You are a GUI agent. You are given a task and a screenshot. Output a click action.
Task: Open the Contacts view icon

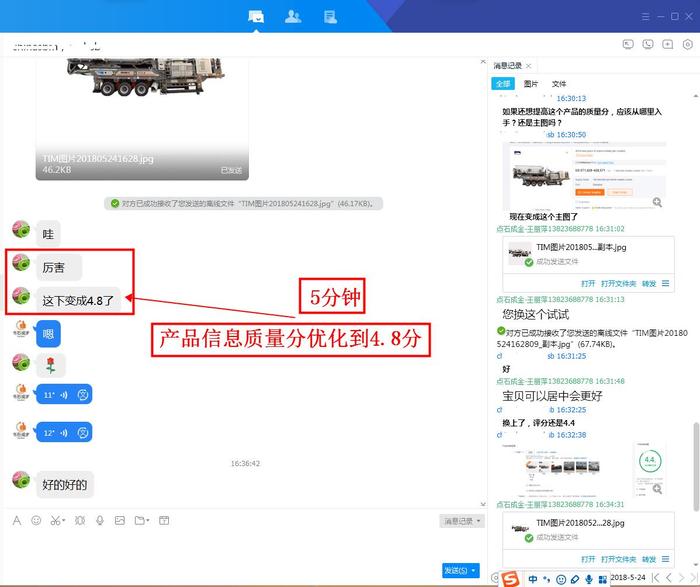coord(293,17)
